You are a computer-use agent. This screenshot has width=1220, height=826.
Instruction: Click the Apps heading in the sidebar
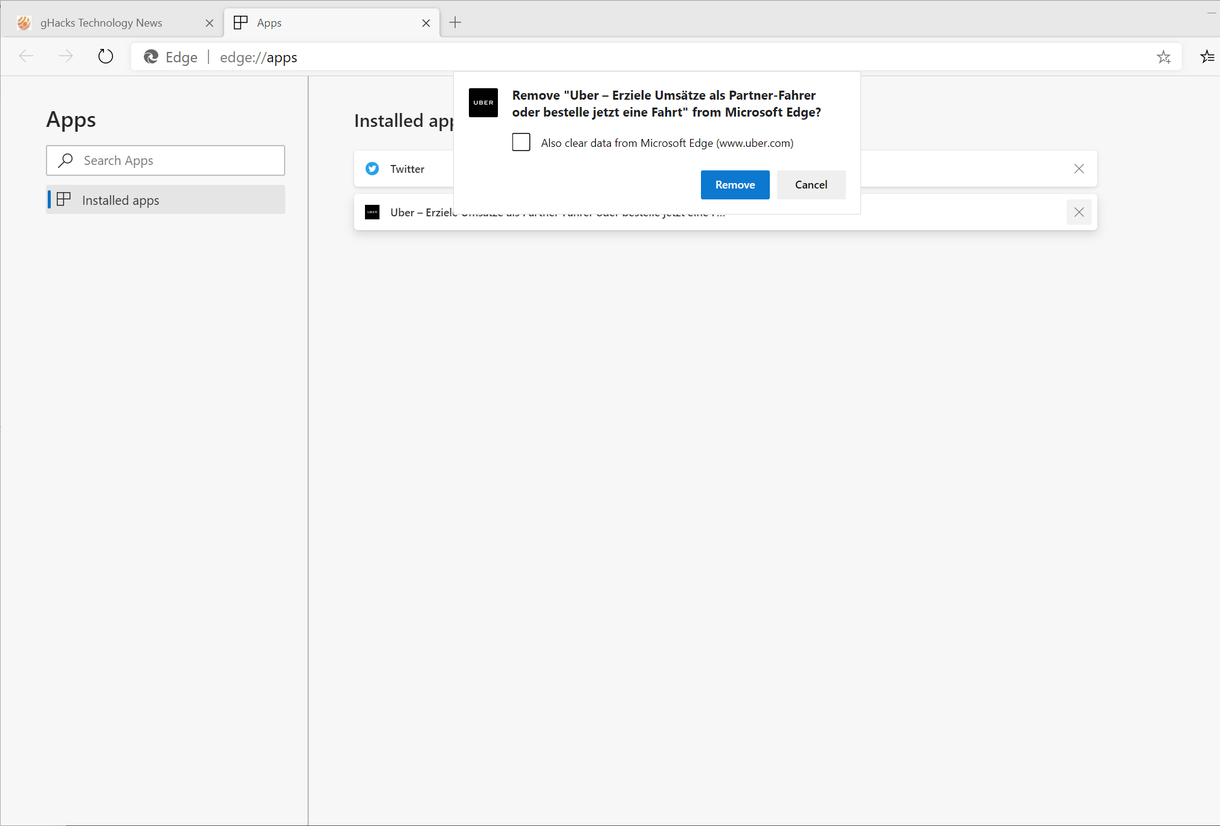[x=71, y=119]
